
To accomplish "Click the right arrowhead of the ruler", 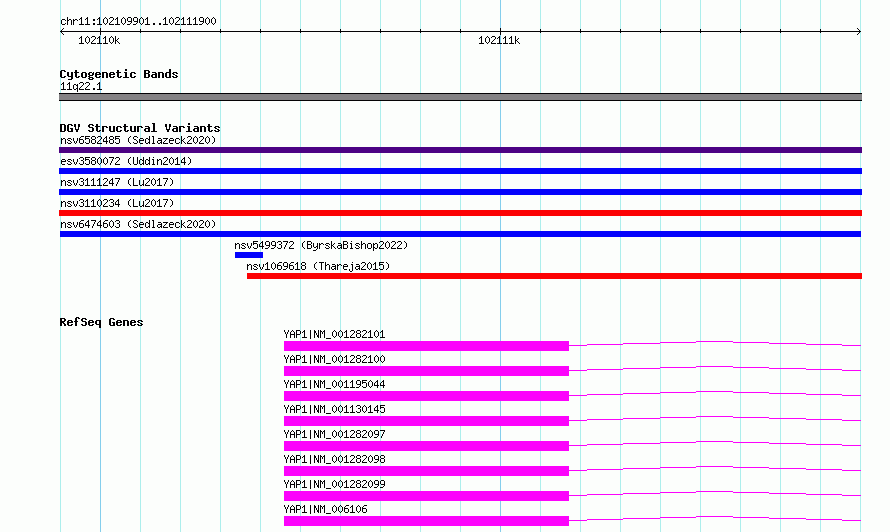I will click(x=859, y=32).
